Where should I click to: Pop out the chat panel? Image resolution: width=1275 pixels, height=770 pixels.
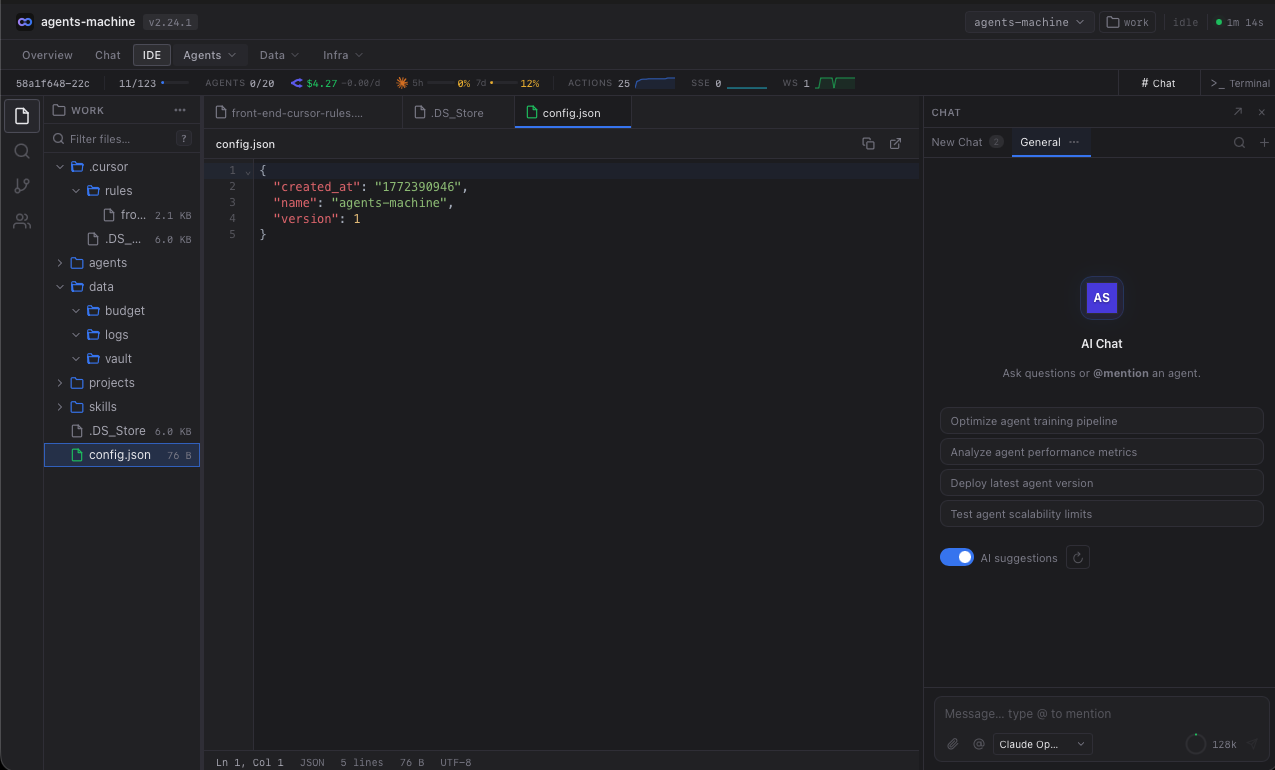pos(1238,112)
